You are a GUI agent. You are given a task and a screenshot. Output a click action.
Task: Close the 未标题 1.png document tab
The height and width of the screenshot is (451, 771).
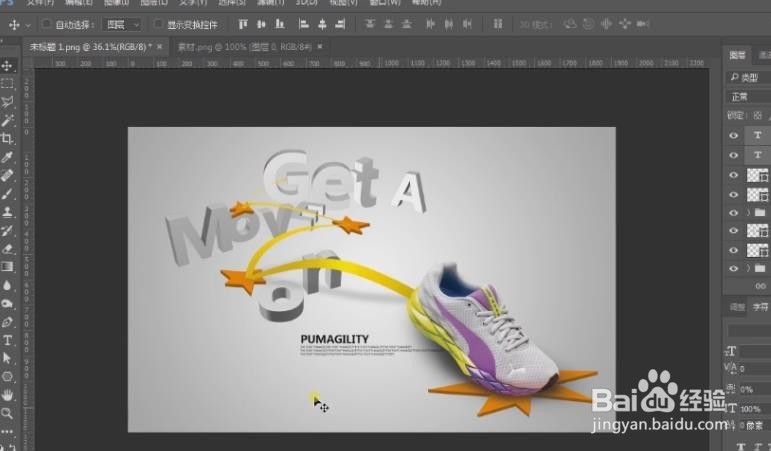coord(159,47)
